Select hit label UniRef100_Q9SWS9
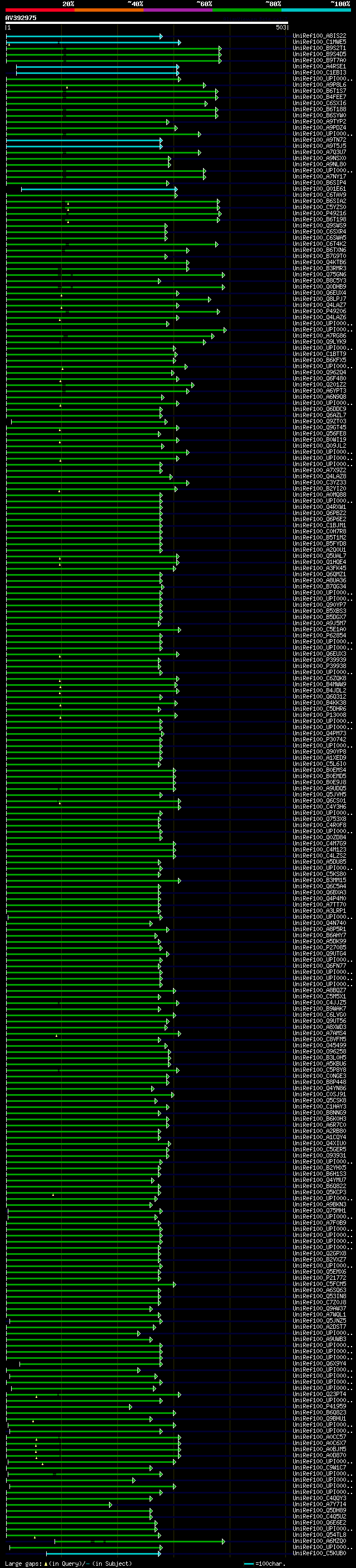Screen dimensions: 356x1568 [319, 226]
